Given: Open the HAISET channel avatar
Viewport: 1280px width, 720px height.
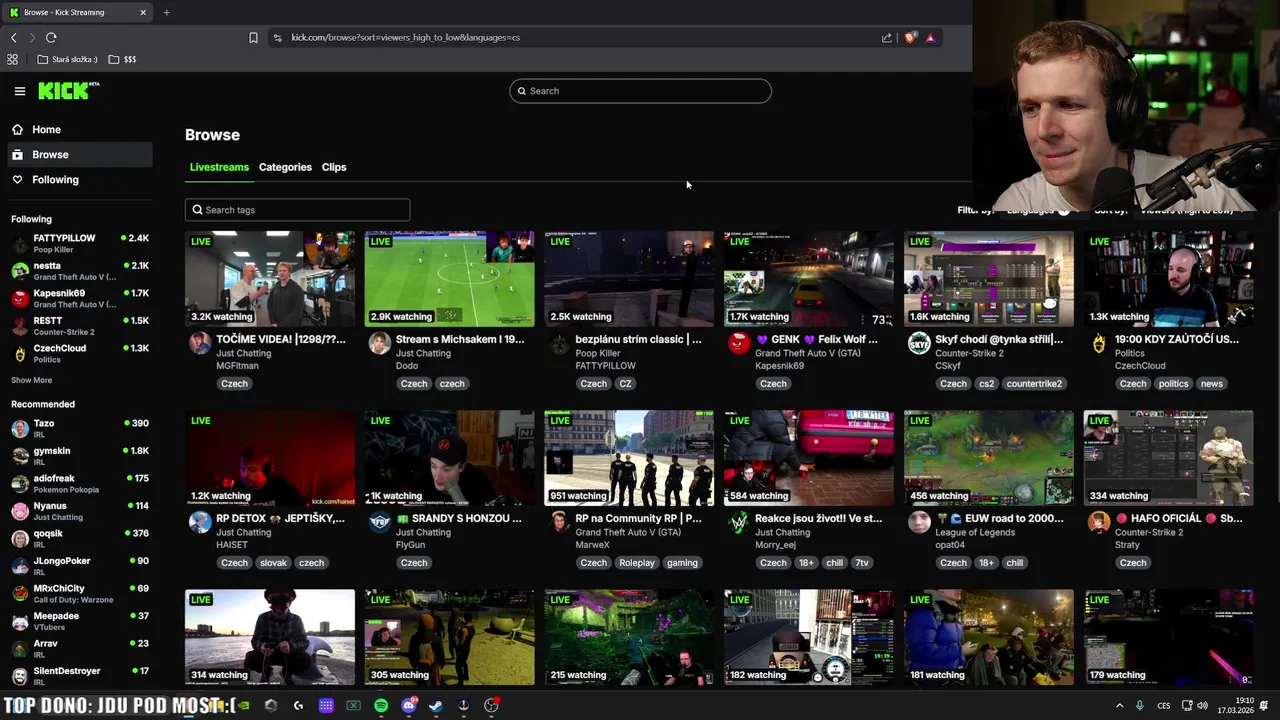Looking at the screenshot, I should click(200, 523).
